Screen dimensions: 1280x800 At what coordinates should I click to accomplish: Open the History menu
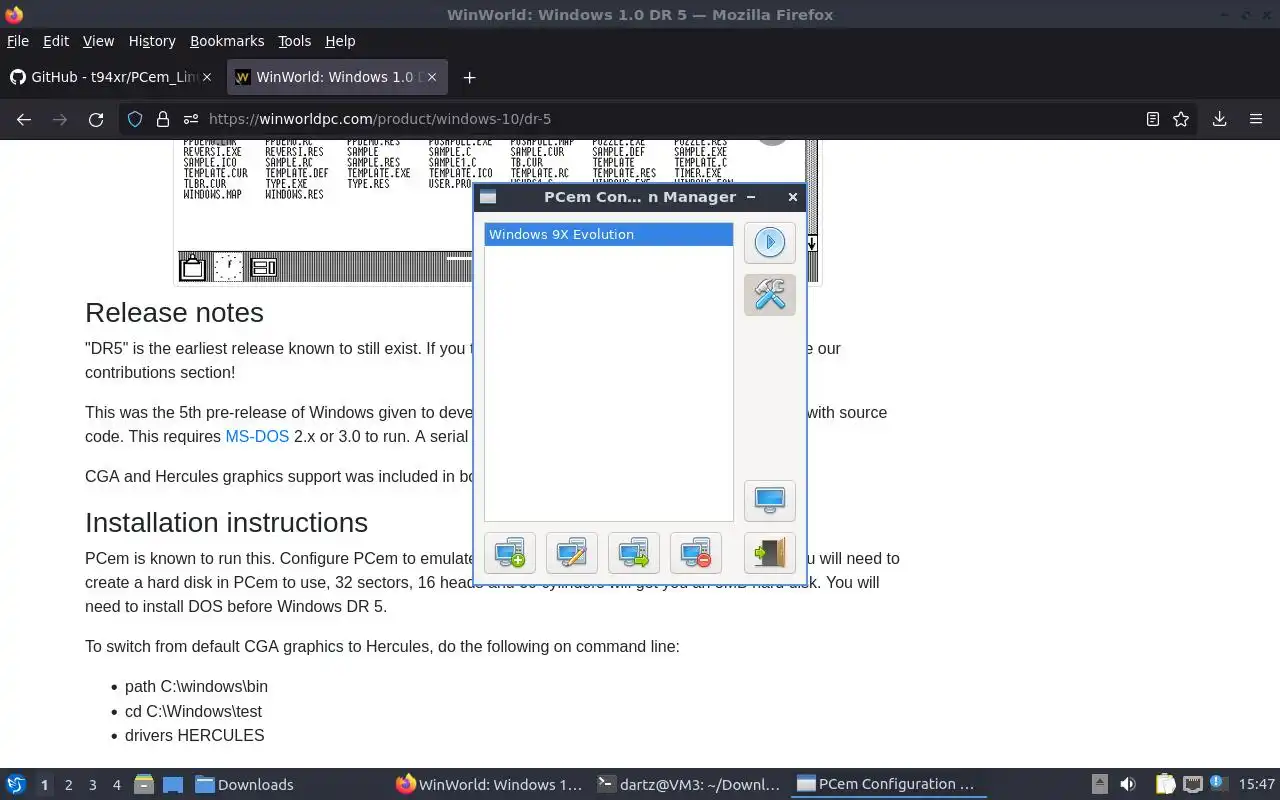pos(152,41)
